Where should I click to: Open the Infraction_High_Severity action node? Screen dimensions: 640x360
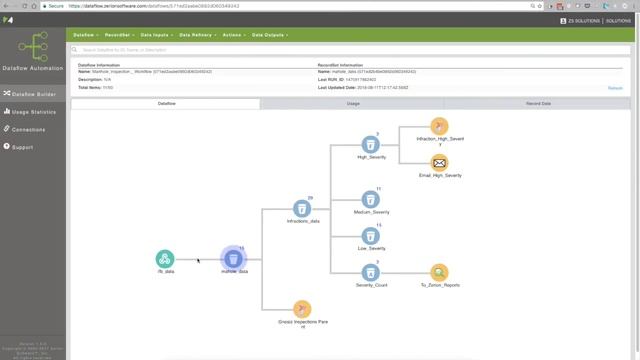439,126
